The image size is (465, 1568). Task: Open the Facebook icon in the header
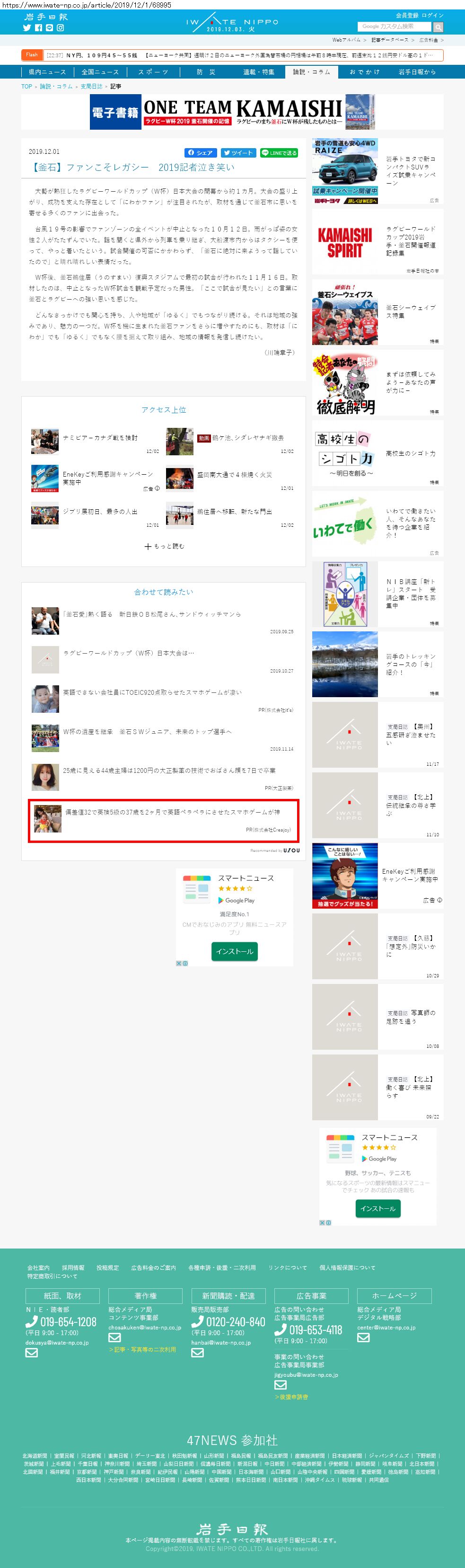(x=38, y=28)
